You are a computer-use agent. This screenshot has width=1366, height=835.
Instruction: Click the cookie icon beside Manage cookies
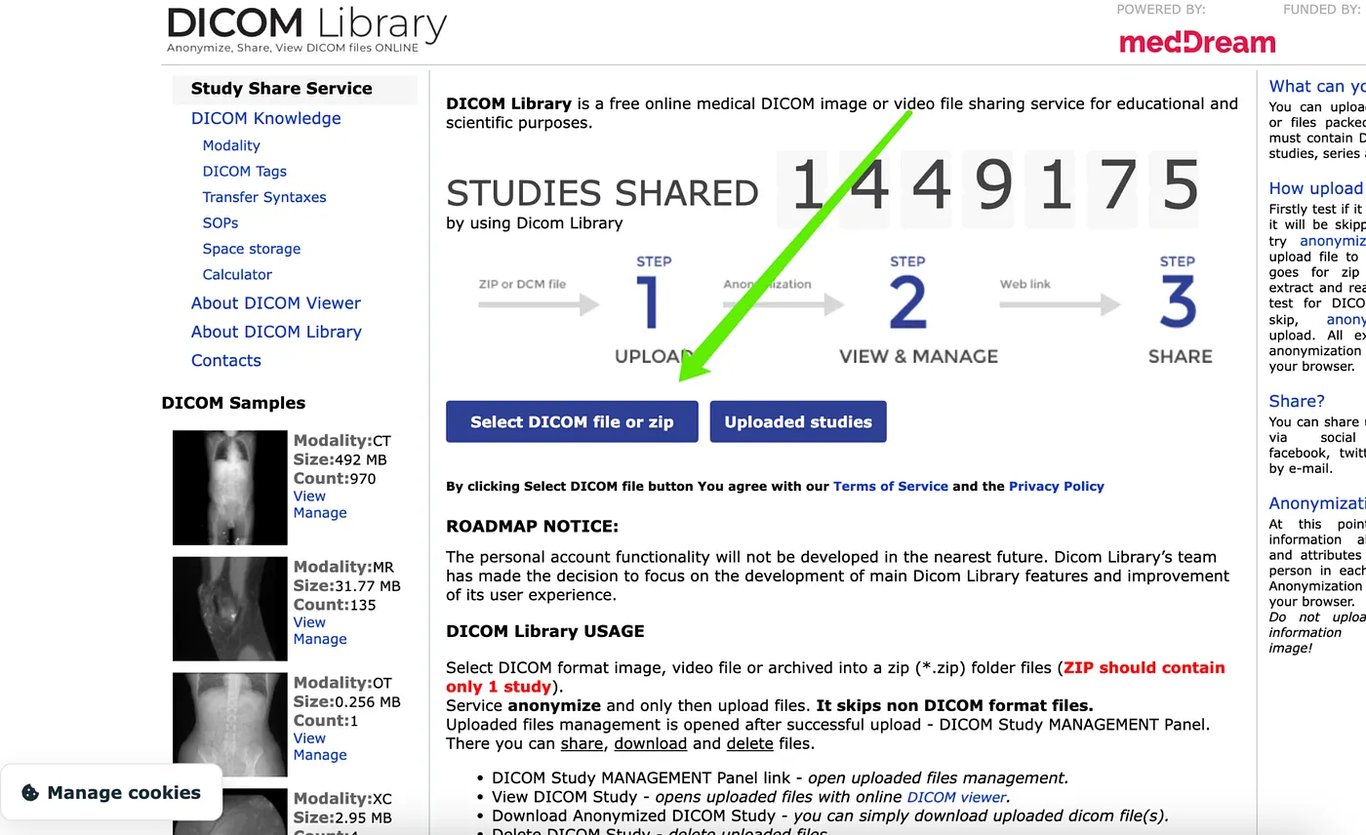tap(30, 793)
